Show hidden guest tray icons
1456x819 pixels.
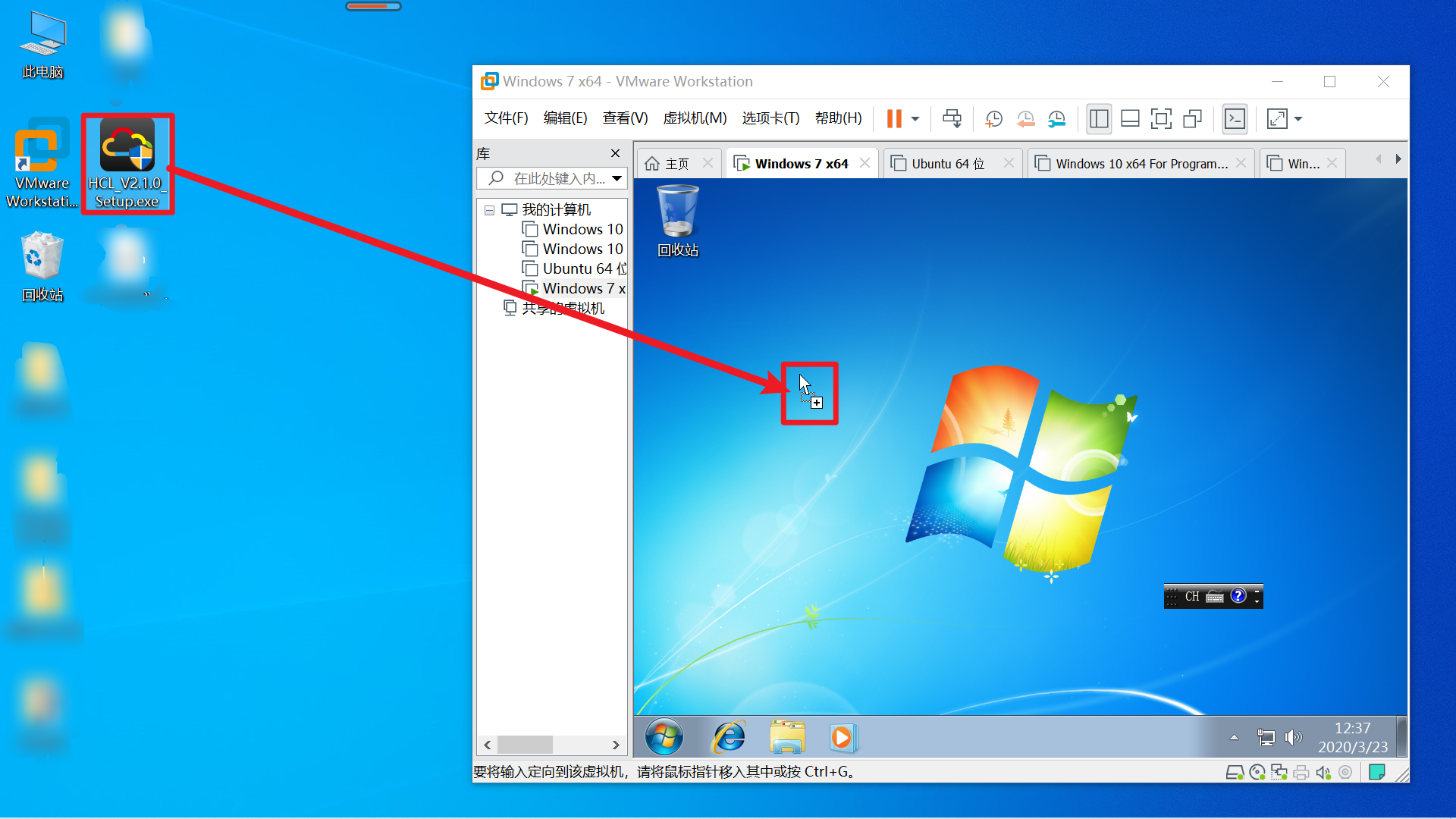coord(1234,737)
